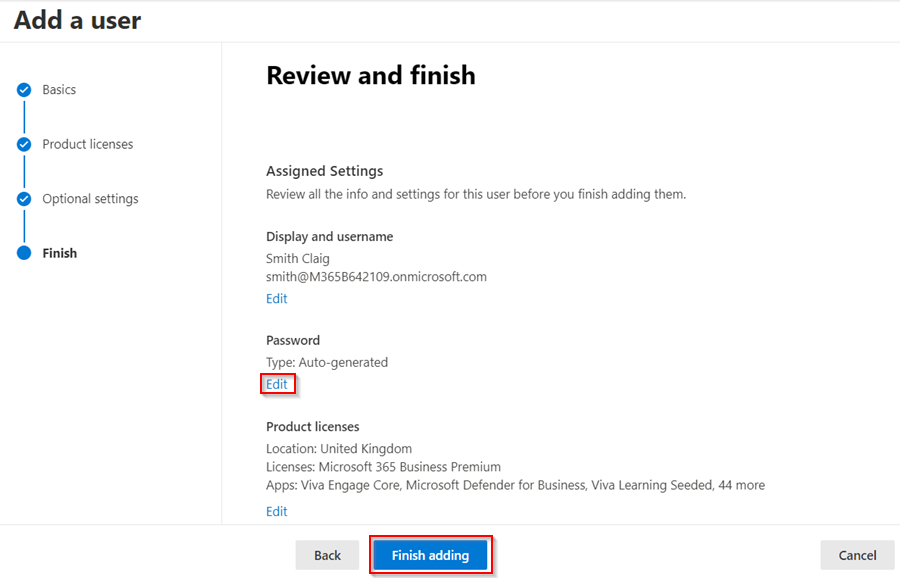The image size is (900, 578).
Task: Click the Optional settings step checkmark icon
Action: (24, 199)
